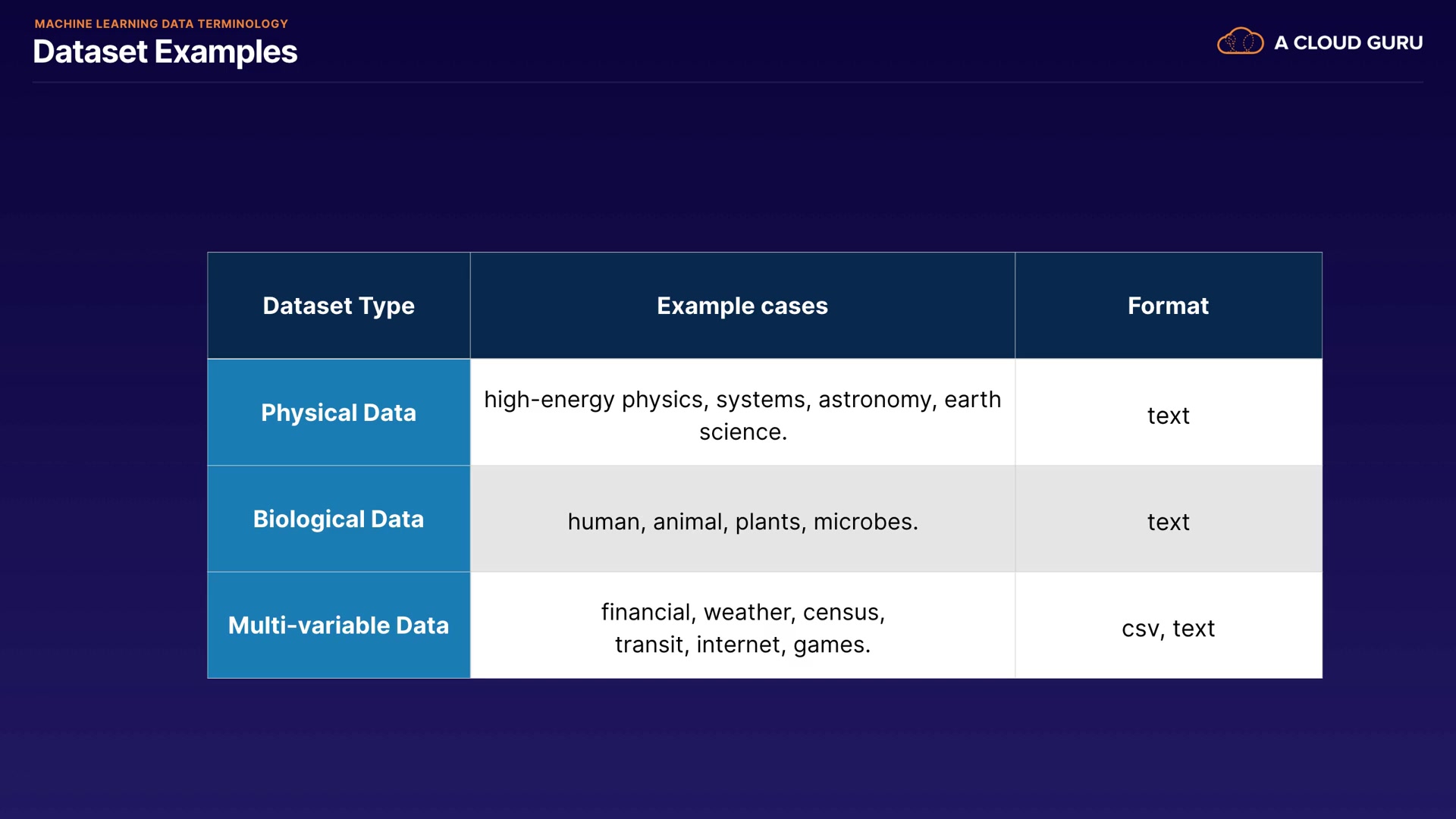Click the horizontal divider under the title

(x=728, y=82)
